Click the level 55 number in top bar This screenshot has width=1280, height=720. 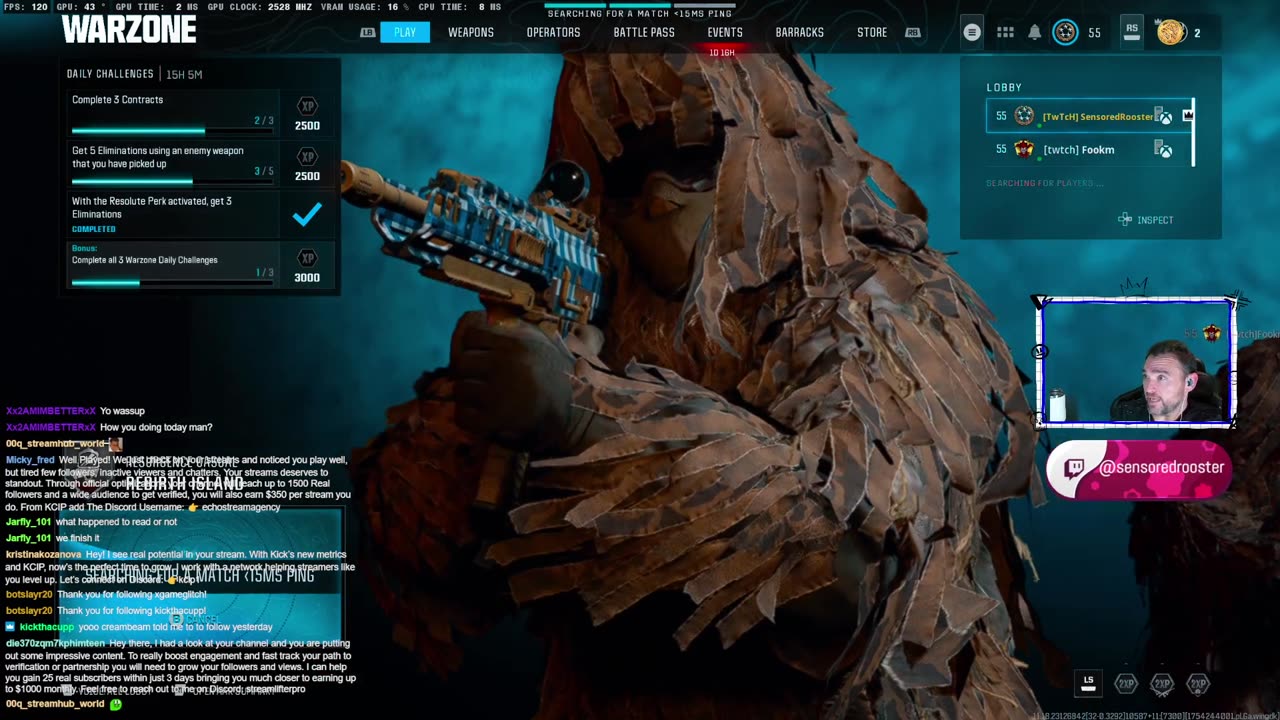coord(1094,33)
